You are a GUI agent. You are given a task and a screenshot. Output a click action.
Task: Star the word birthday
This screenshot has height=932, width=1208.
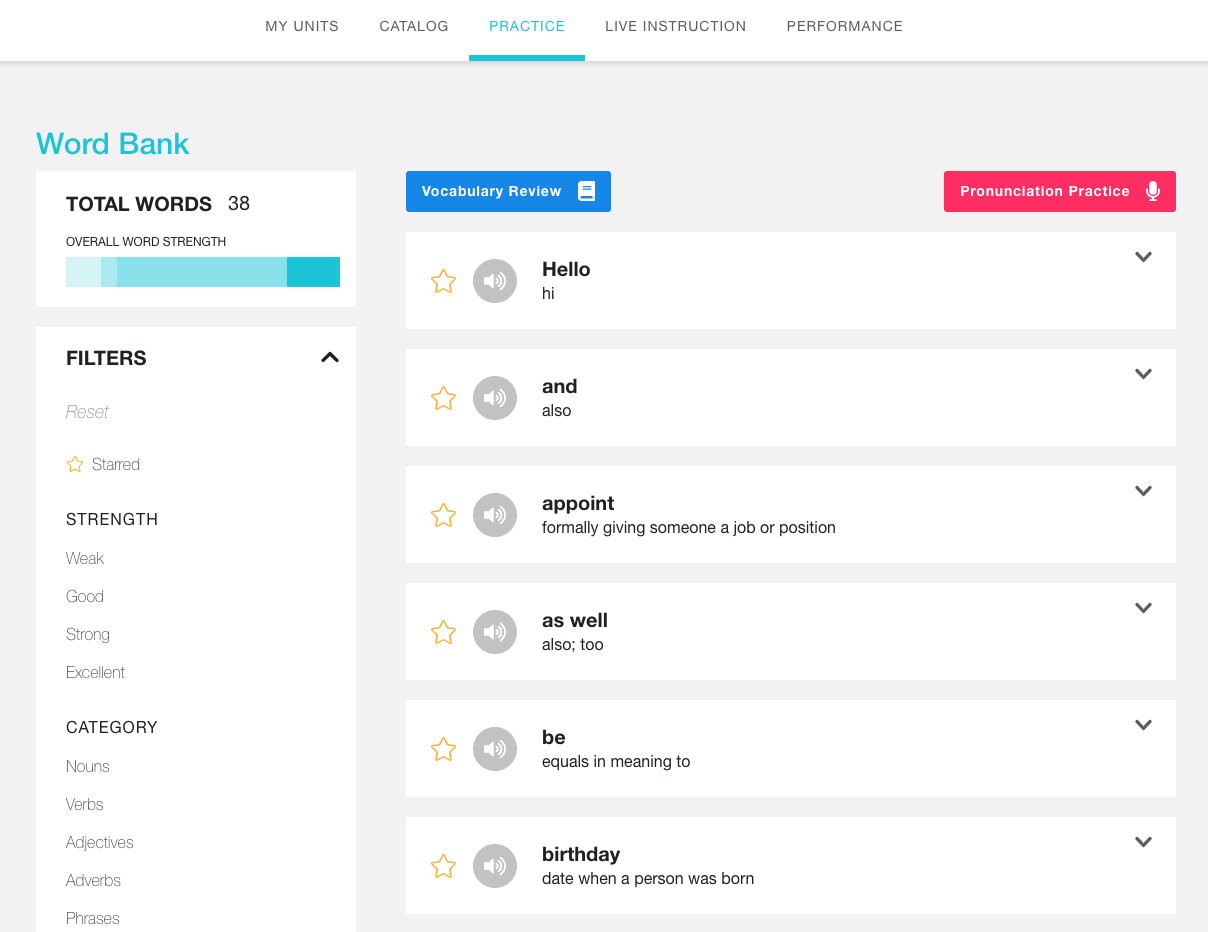tap(443, 866)
